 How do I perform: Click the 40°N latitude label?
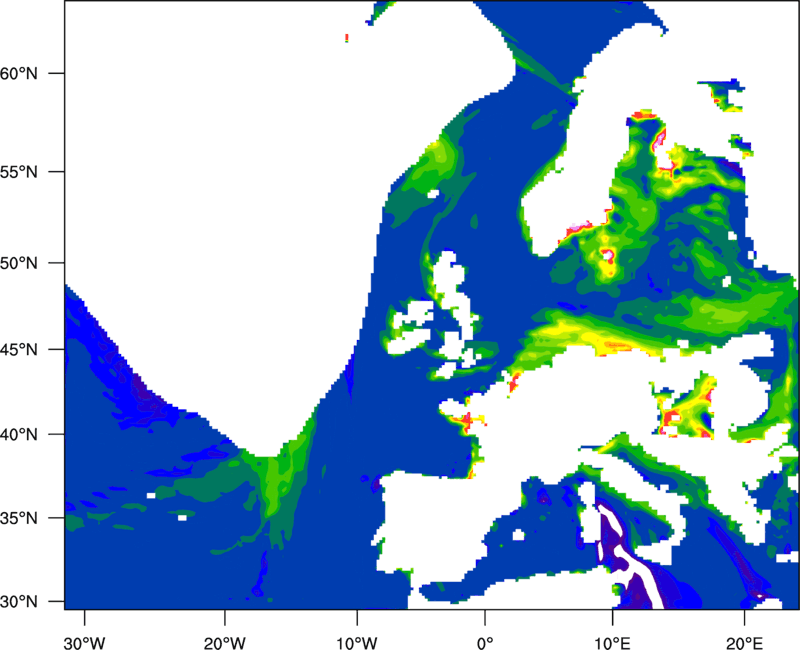[x=19, y=435]
